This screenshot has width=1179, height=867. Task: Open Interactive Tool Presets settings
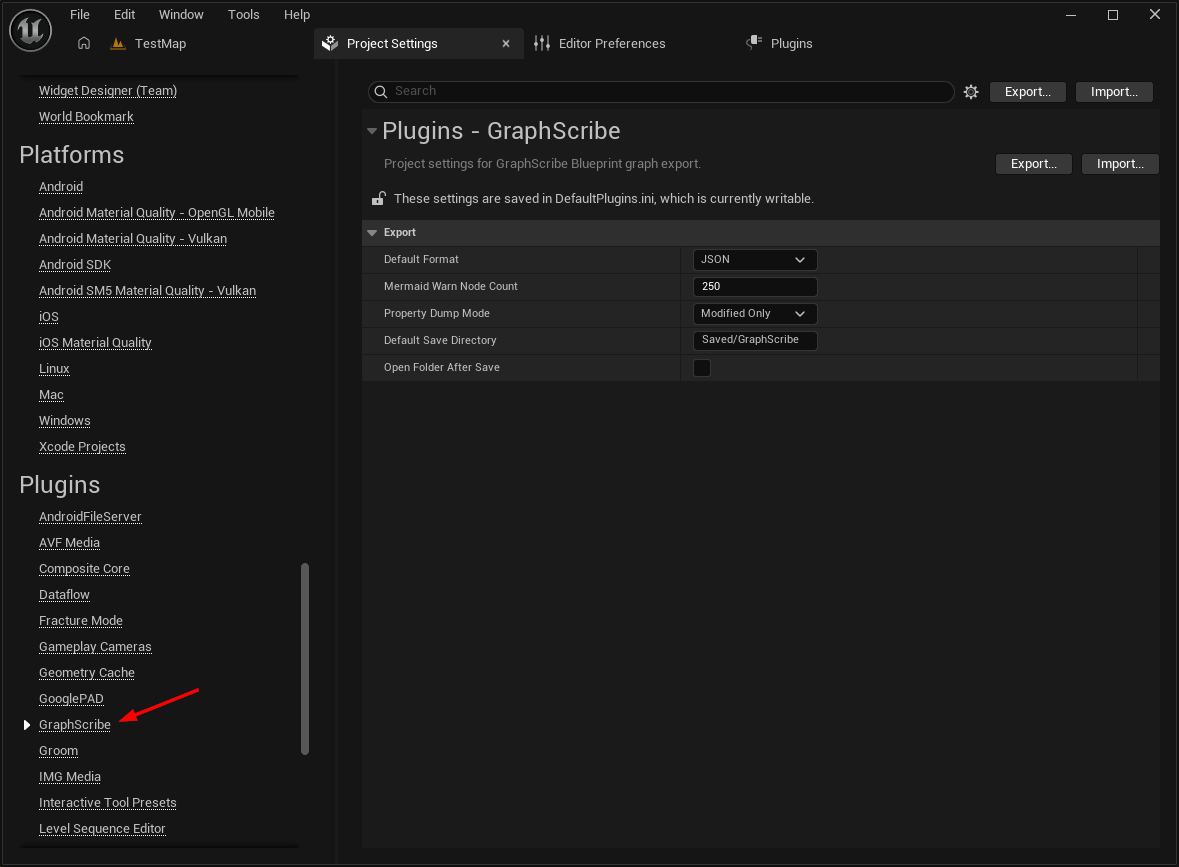tap(108, 803)
